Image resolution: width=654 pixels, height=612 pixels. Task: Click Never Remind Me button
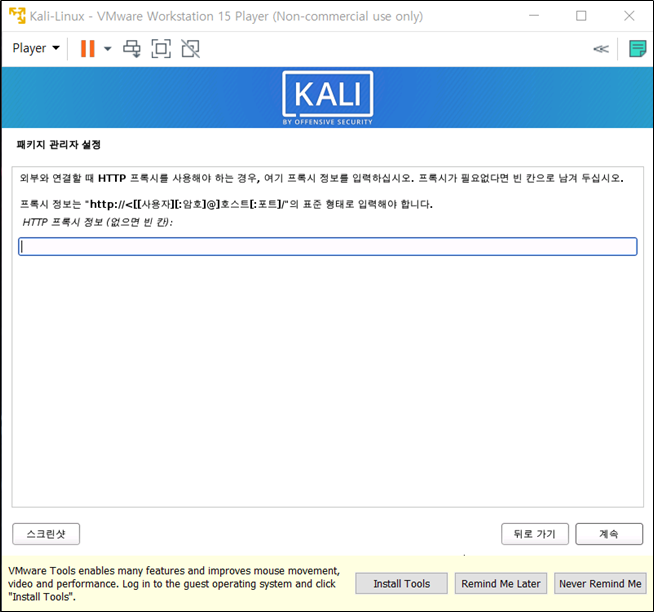[x=600, y=584]
